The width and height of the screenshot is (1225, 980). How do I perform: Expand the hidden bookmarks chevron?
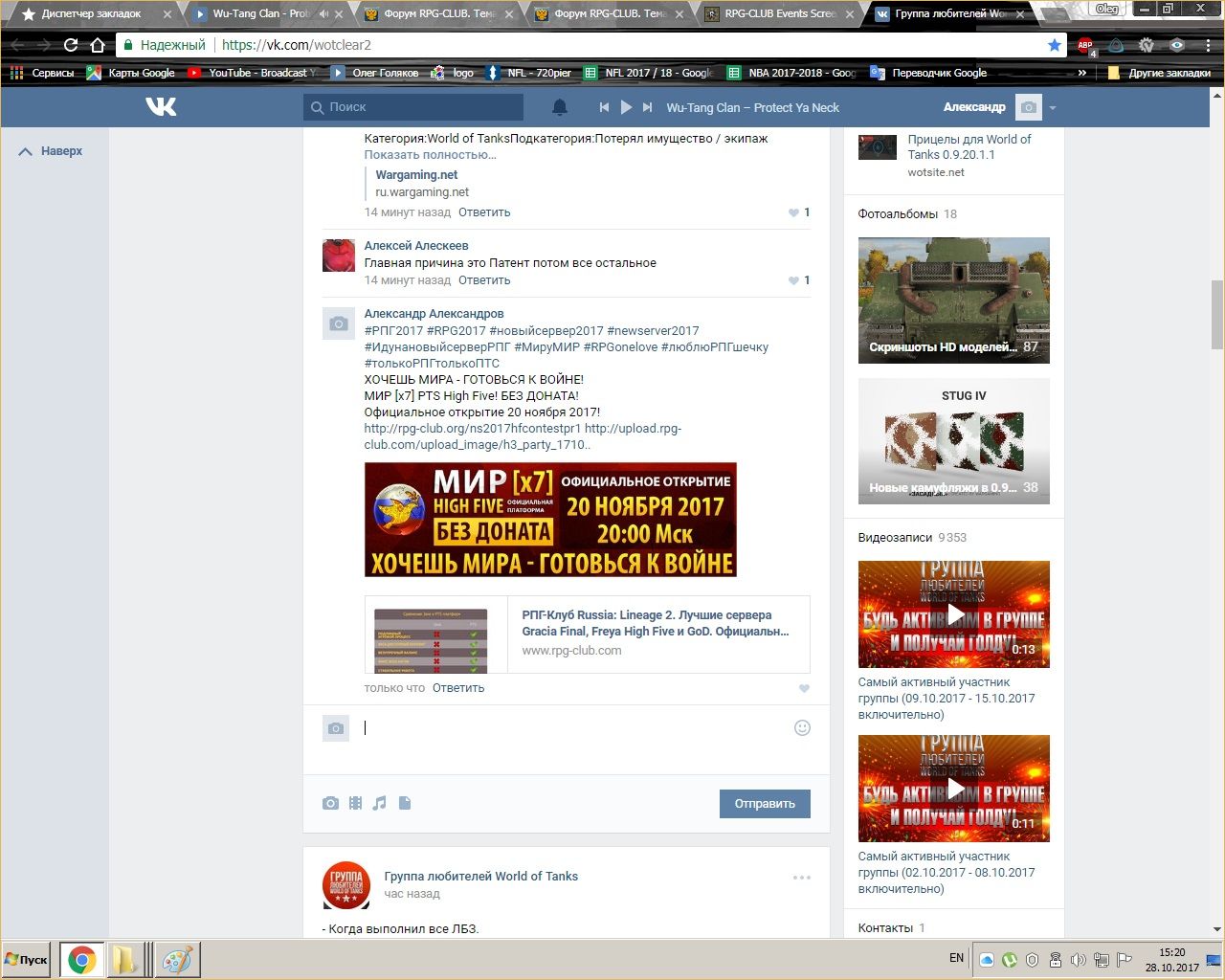[x=1082, y=73]
